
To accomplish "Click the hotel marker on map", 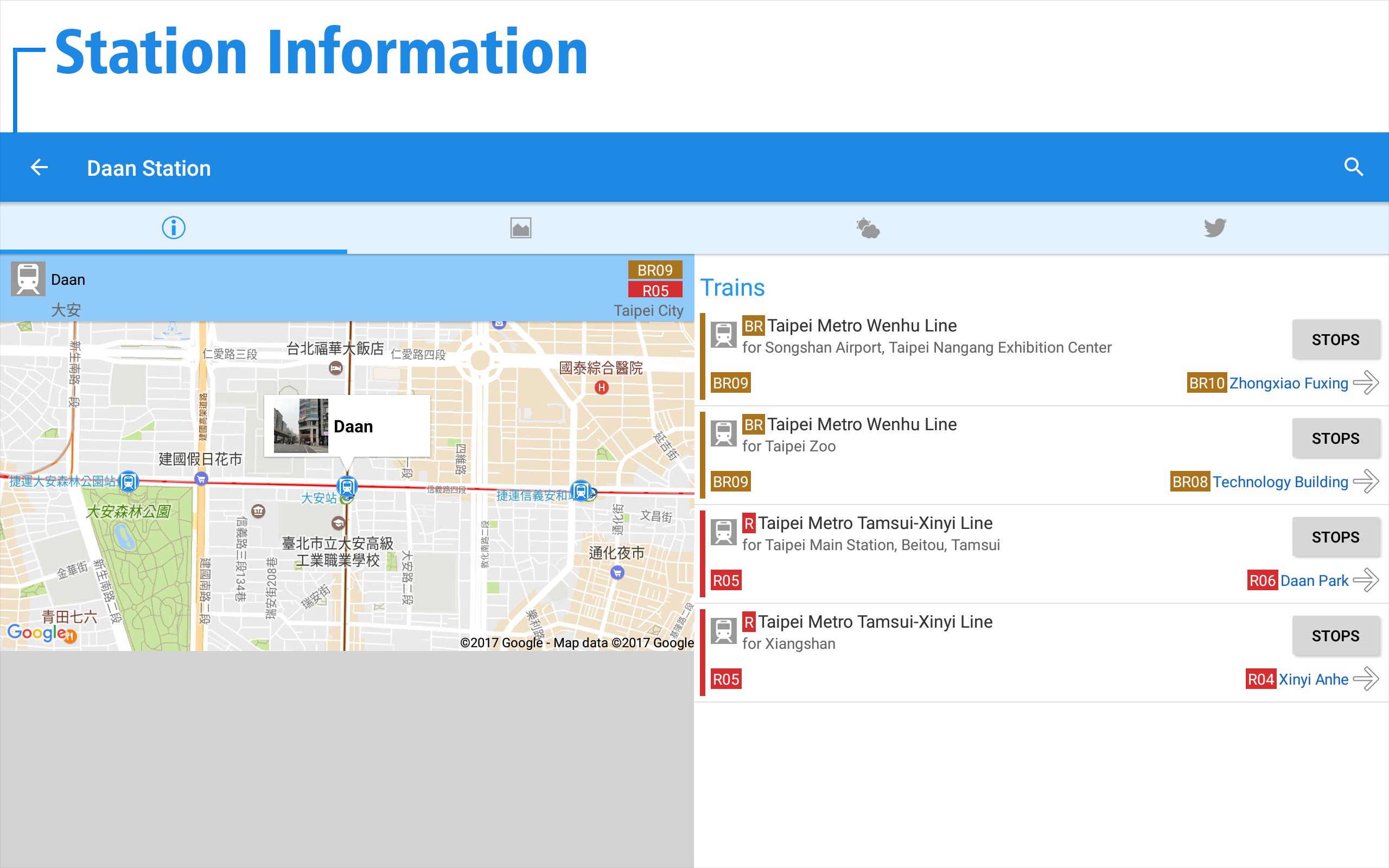I will point(336,368).
